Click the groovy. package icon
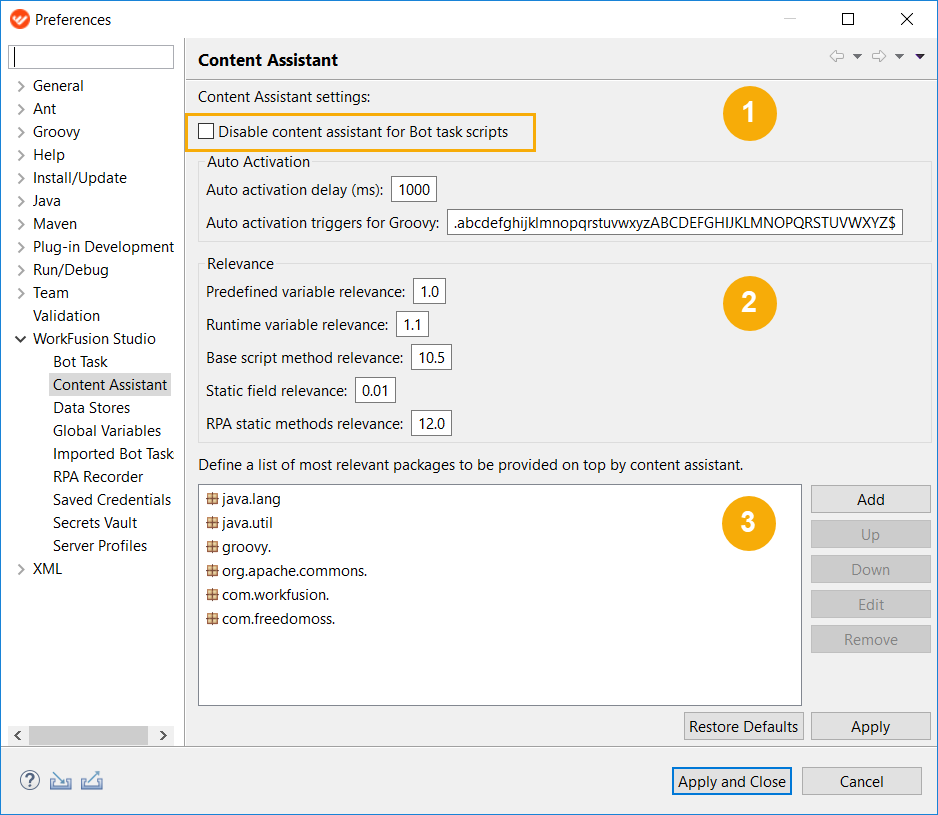Screen dimensions: 938x815 tap(212, 546)
